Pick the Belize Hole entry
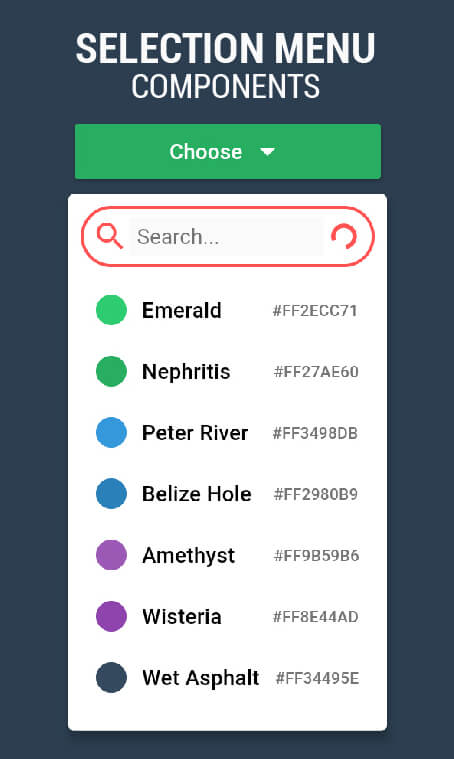 pyautogui.click(x=227, y=494)
